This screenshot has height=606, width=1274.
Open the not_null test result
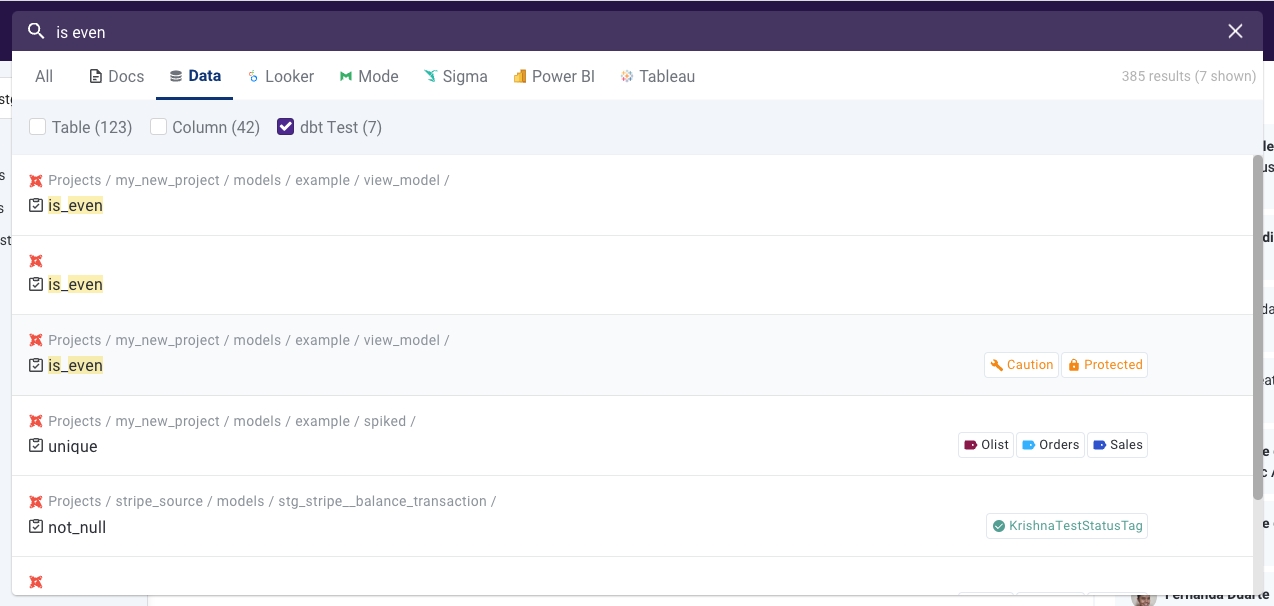(x=77, y=527)
